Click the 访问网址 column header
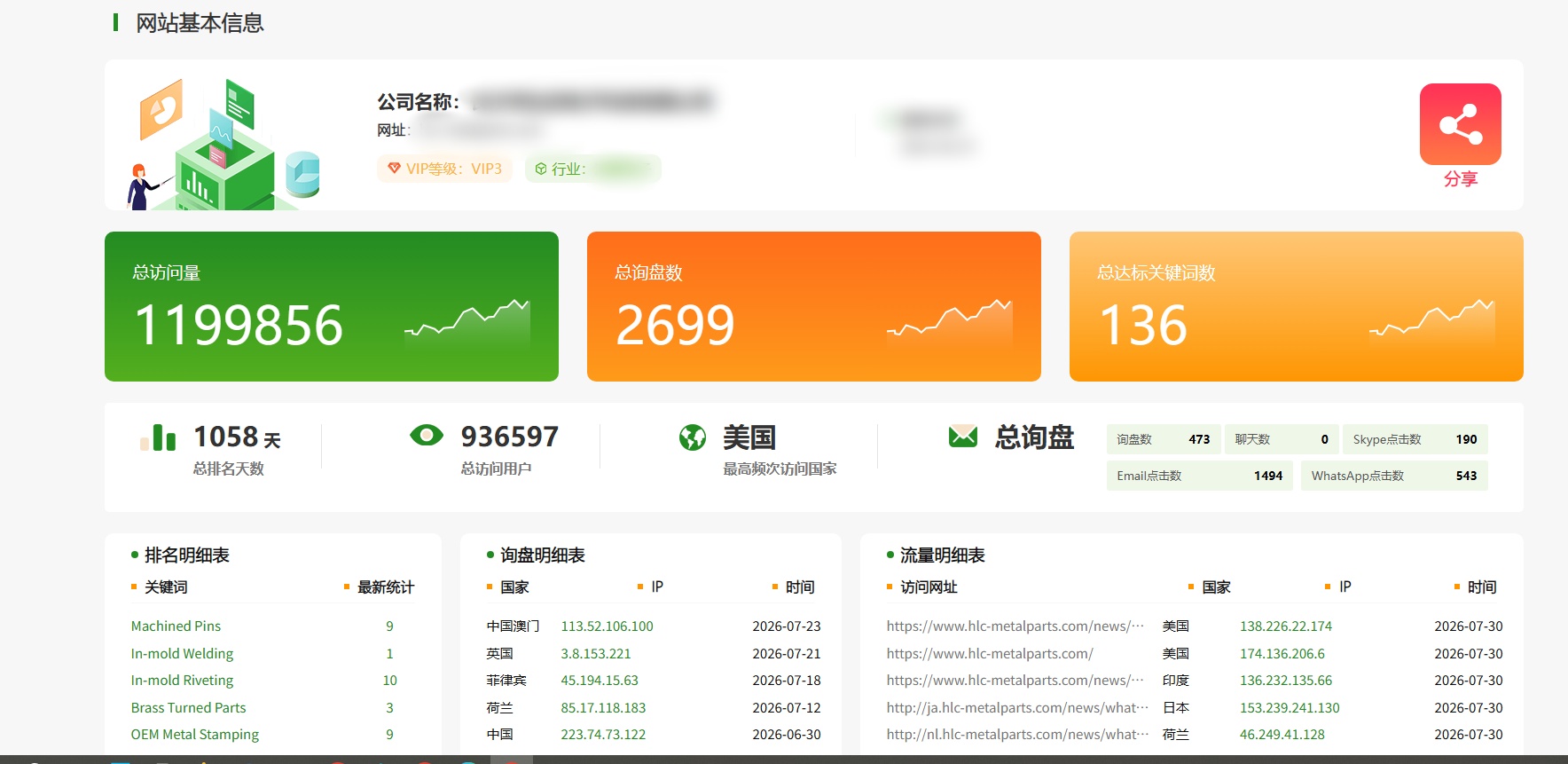The width and height of the screenshot is (1568, 764). 929,587
